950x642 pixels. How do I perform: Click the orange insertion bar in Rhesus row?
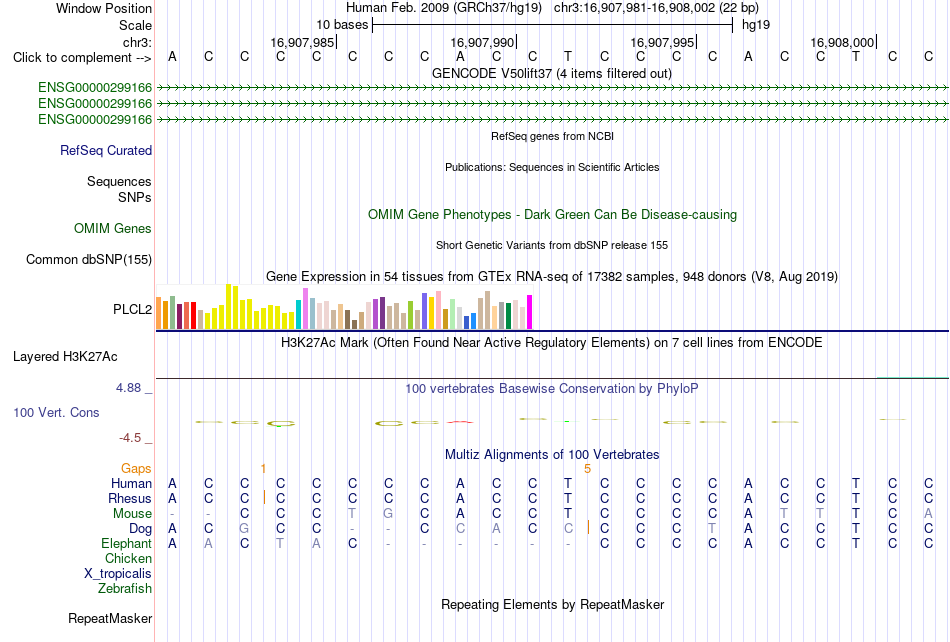[x=264, y=497]
